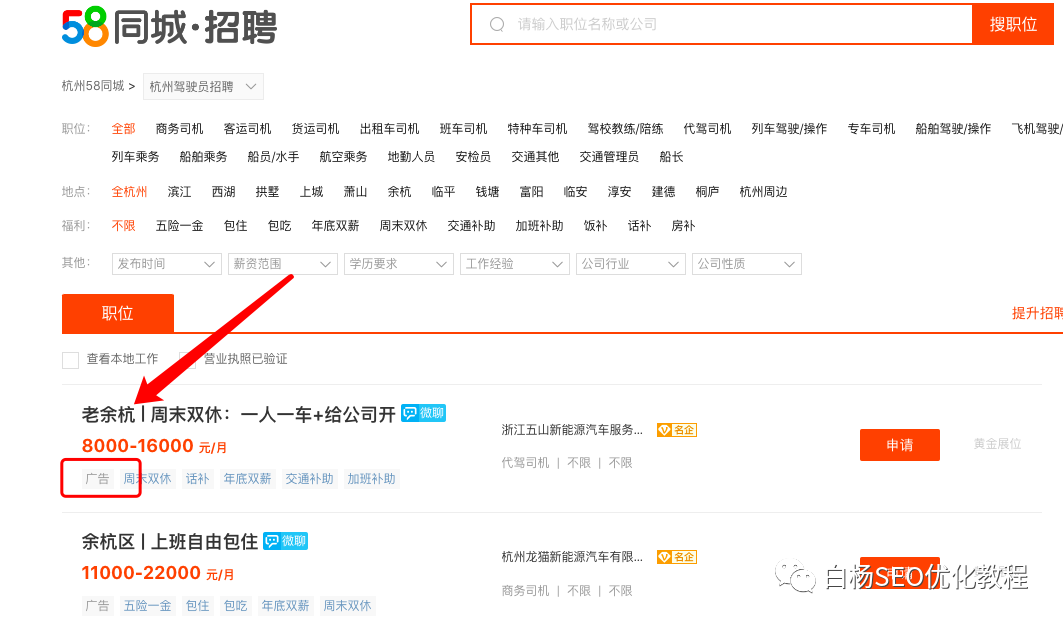Open the 杭州58同城 breadcrumb link
The image size is (1063, 624).
coord(93,86)
